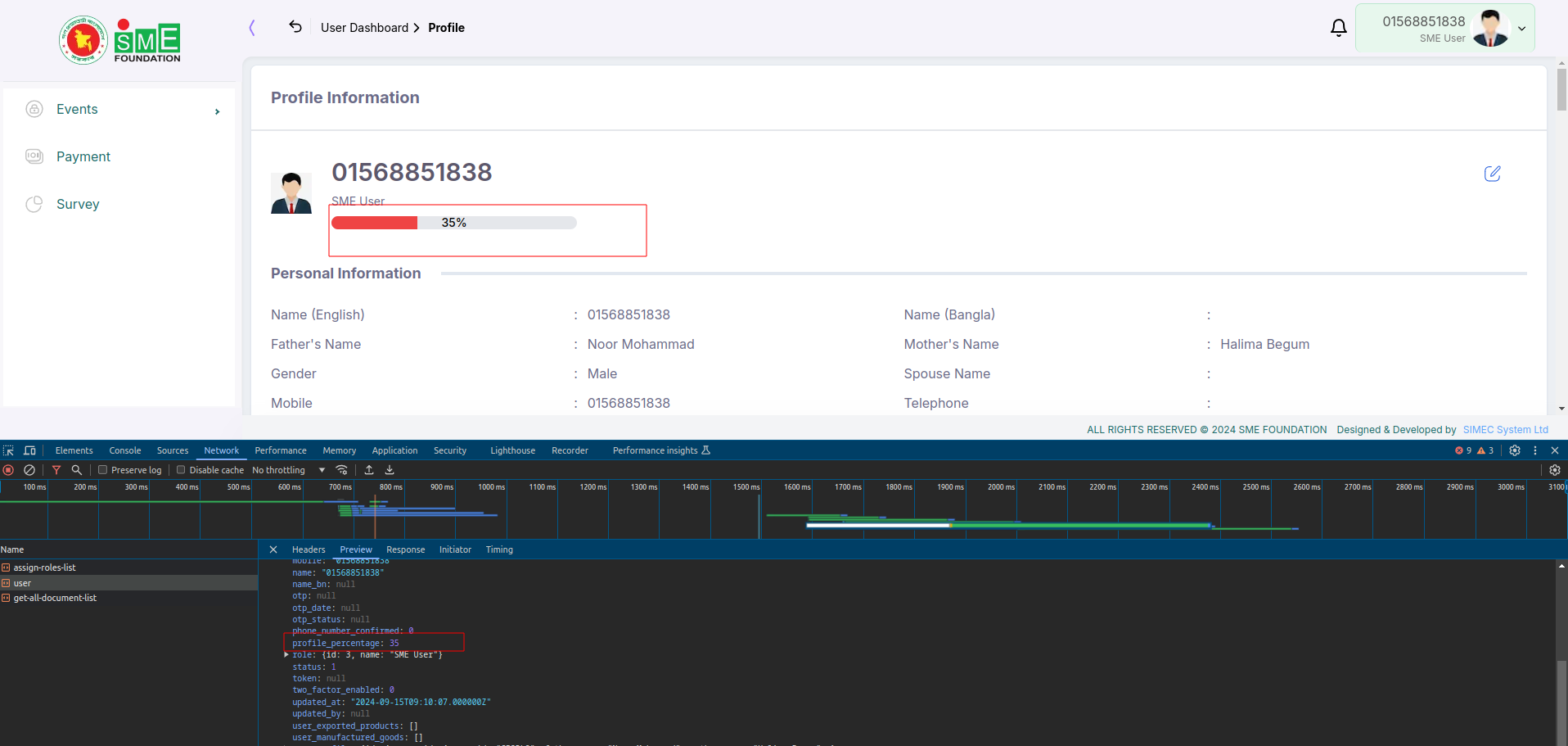Click the Payment sidebar icon
1568x746 pixels.
point(34,156)
